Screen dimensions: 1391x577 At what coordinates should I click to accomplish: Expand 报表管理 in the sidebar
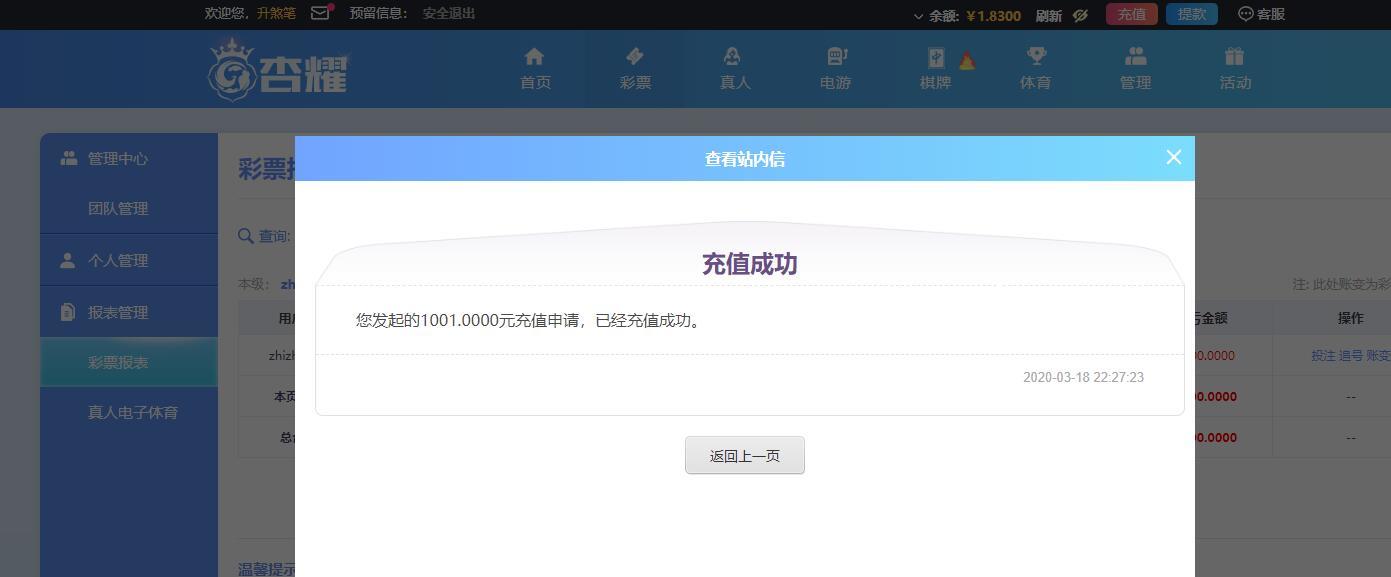pos(129,312)
